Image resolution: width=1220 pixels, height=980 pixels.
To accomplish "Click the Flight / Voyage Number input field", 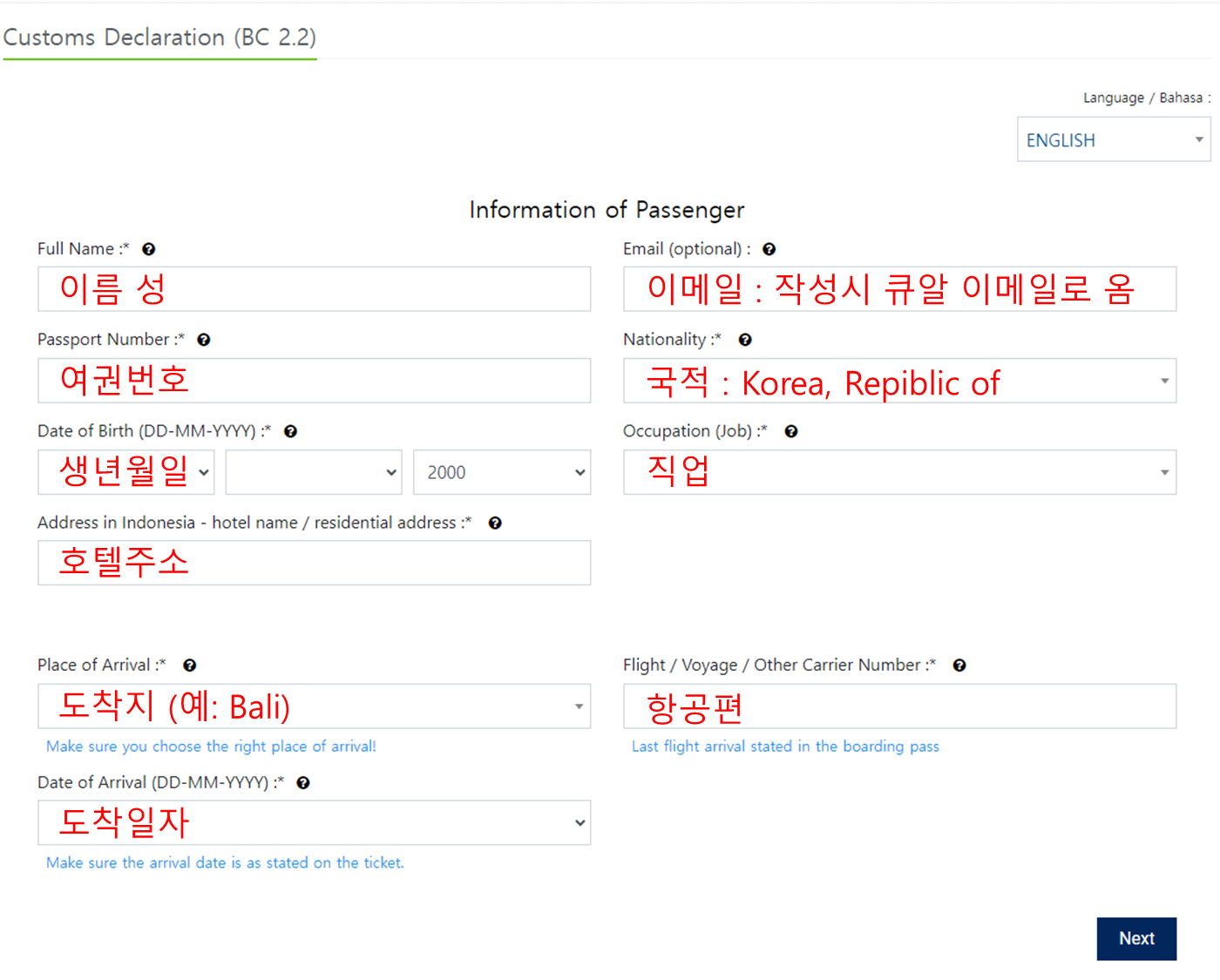I will click(x=899, y=706).
